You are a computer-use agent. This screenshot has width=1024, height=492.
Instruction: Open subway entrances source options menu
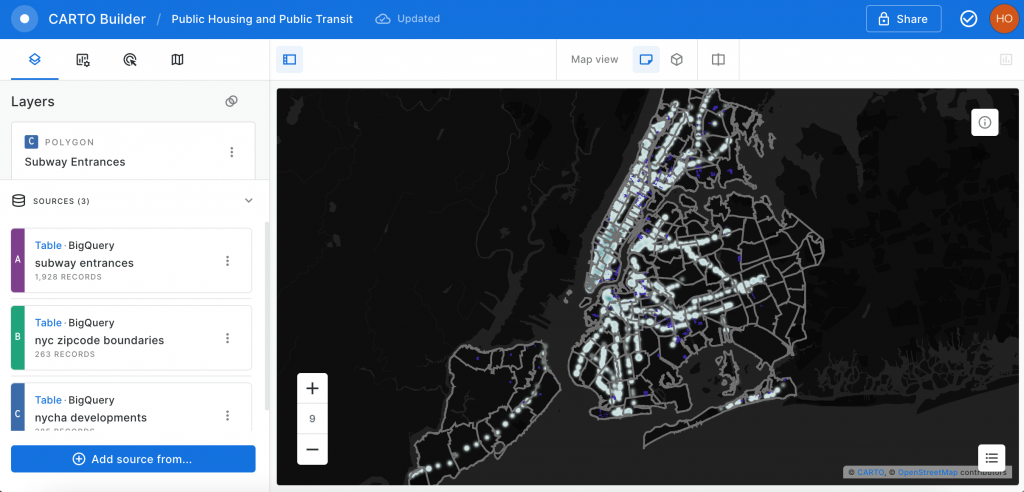coord(227,261)
